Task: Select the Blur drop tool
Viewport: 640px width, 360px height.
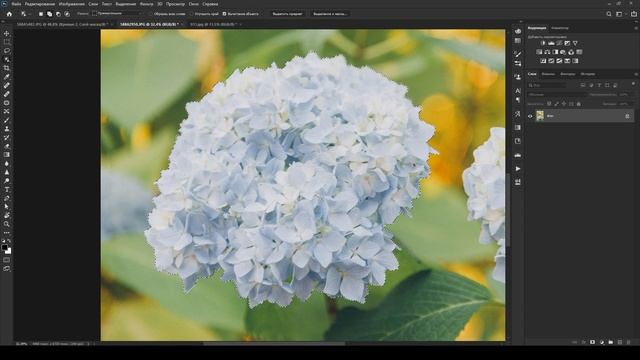Action: (7, 163)
